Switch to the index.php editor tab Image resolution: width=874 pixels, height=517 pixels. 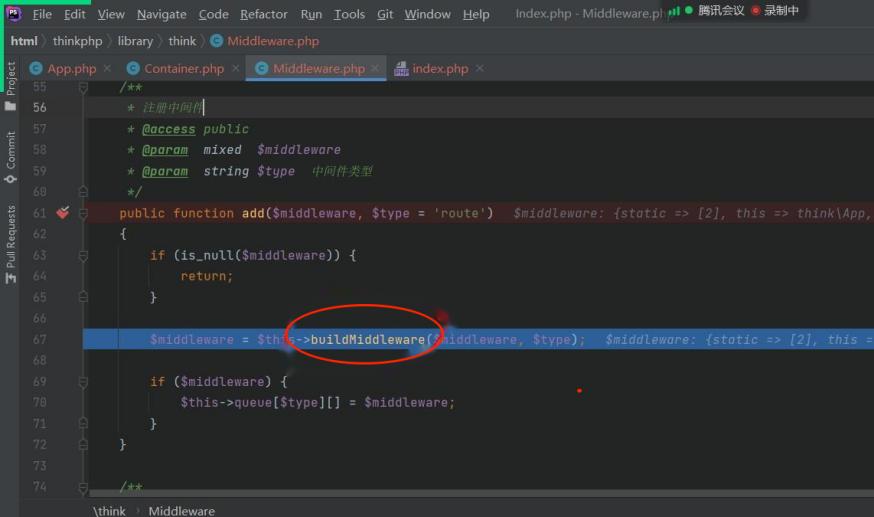point(440,69)
